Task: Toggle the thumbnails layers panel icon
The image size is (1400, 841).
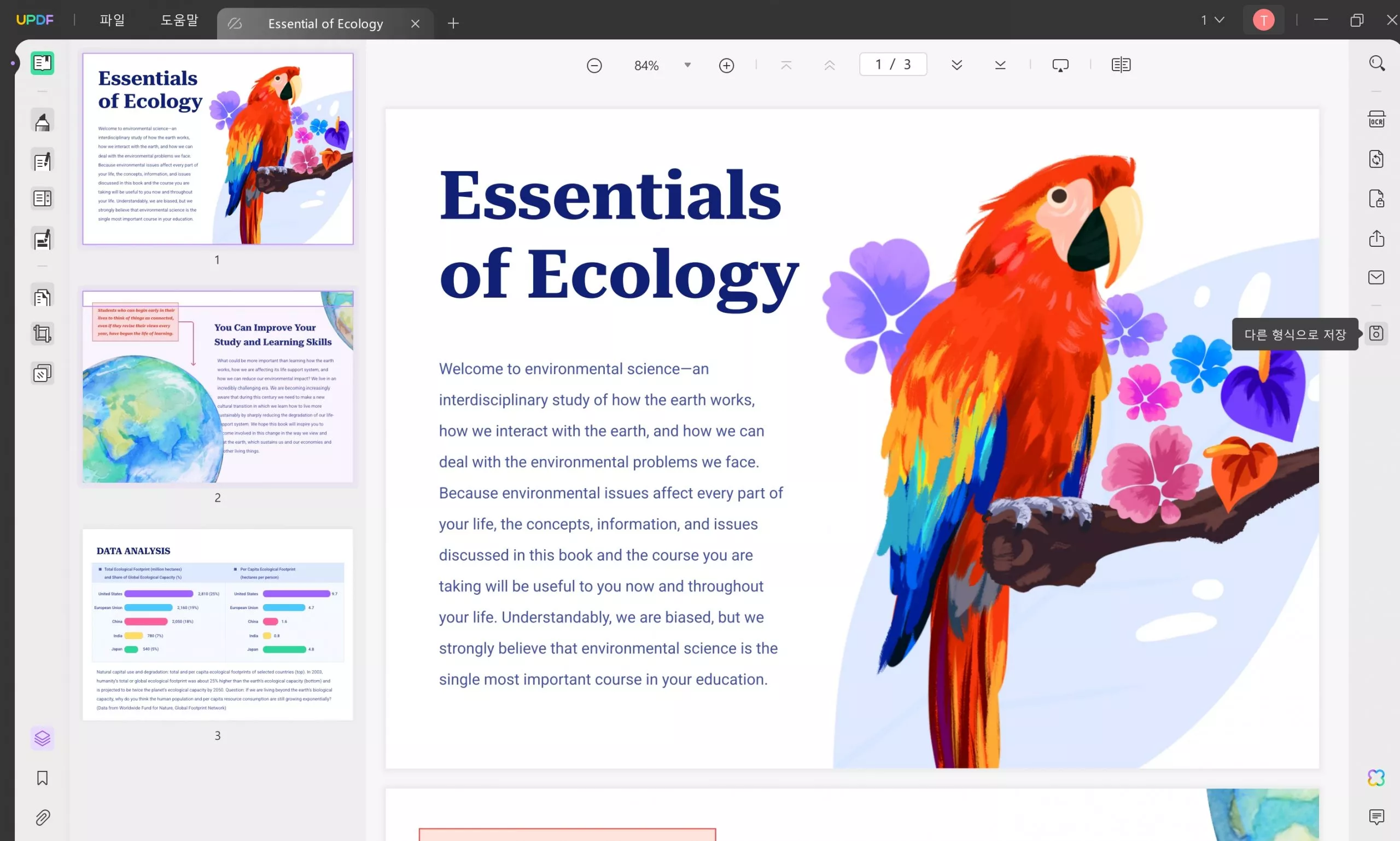Action: point(43,738)
